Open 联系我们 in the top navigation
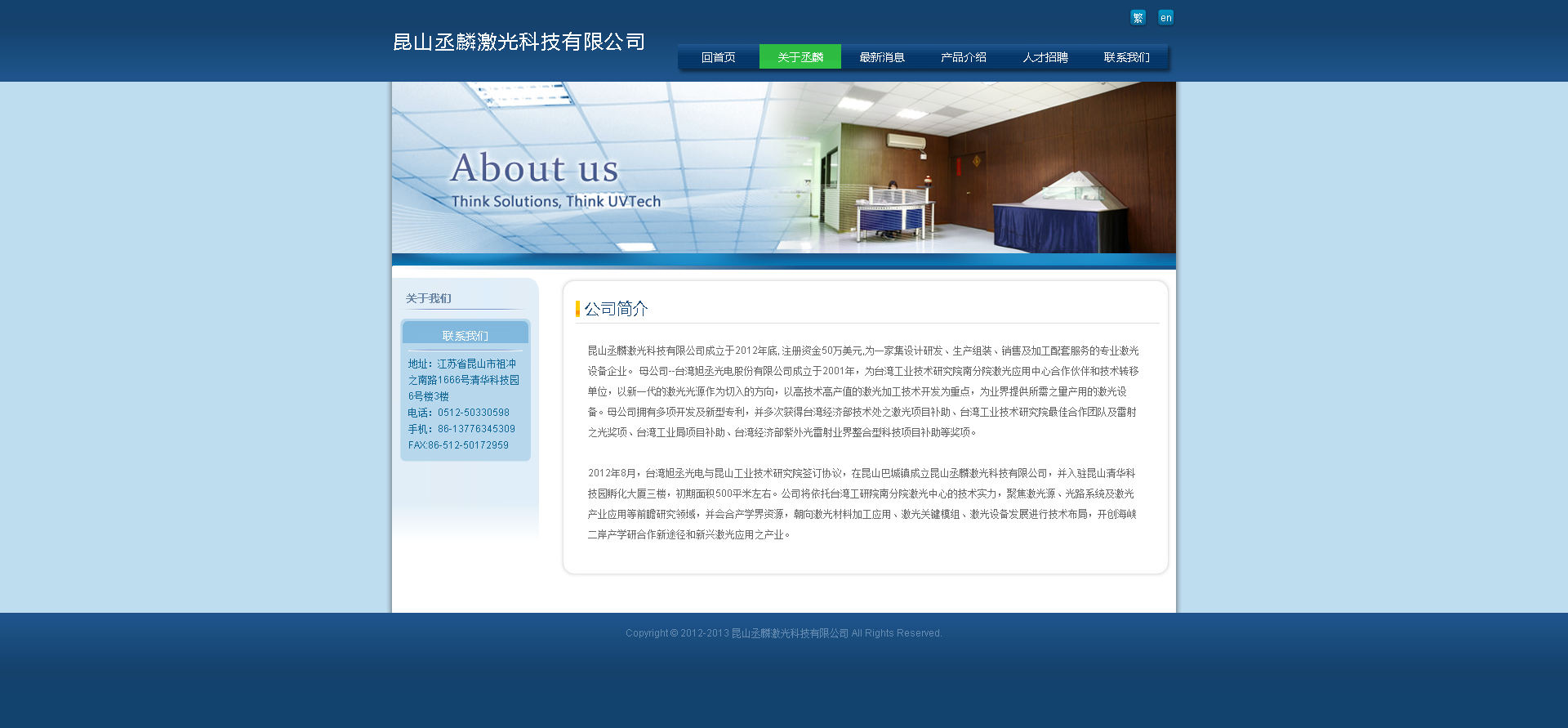This screenshot has width=1568, height=728. [1126, 57]
